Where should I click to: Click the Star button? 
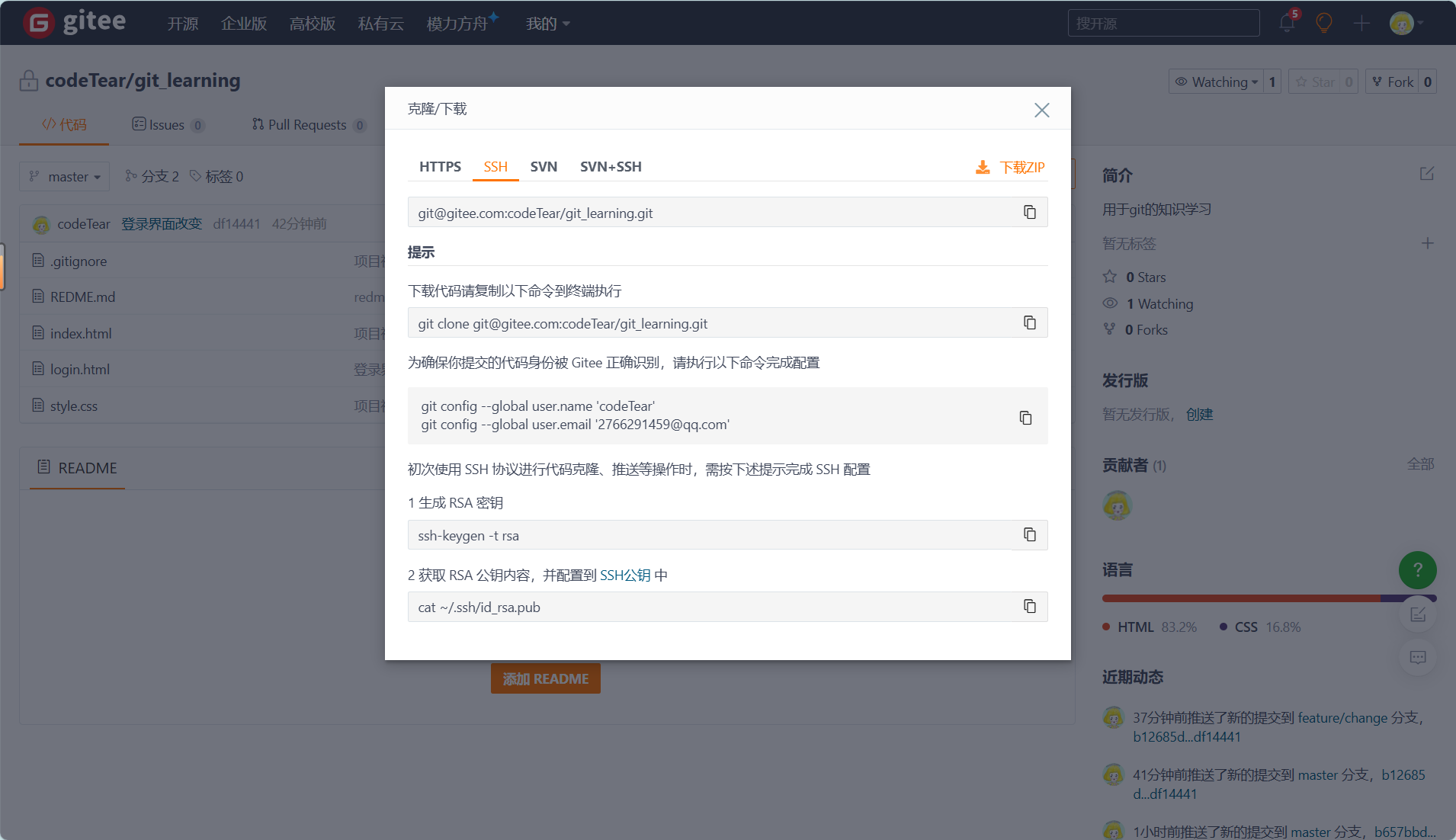[1315, 82]
